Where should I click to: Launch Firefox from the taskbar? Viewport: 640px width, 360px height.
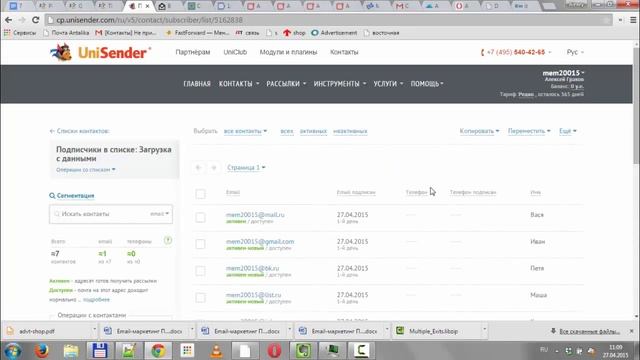point(41,351)
